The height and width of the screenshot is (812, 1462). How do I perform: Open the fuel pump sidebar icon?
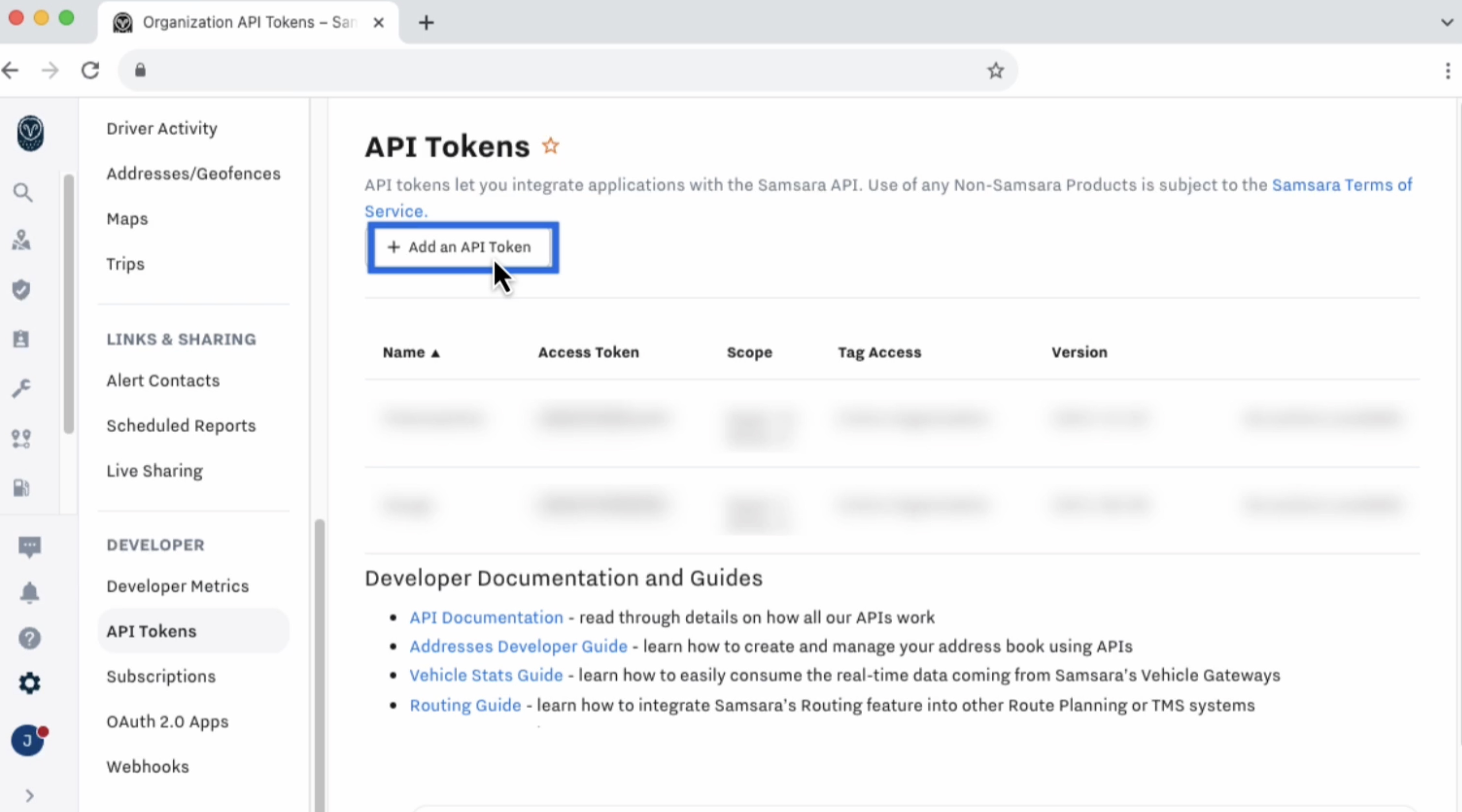click(x=22, y=488)
